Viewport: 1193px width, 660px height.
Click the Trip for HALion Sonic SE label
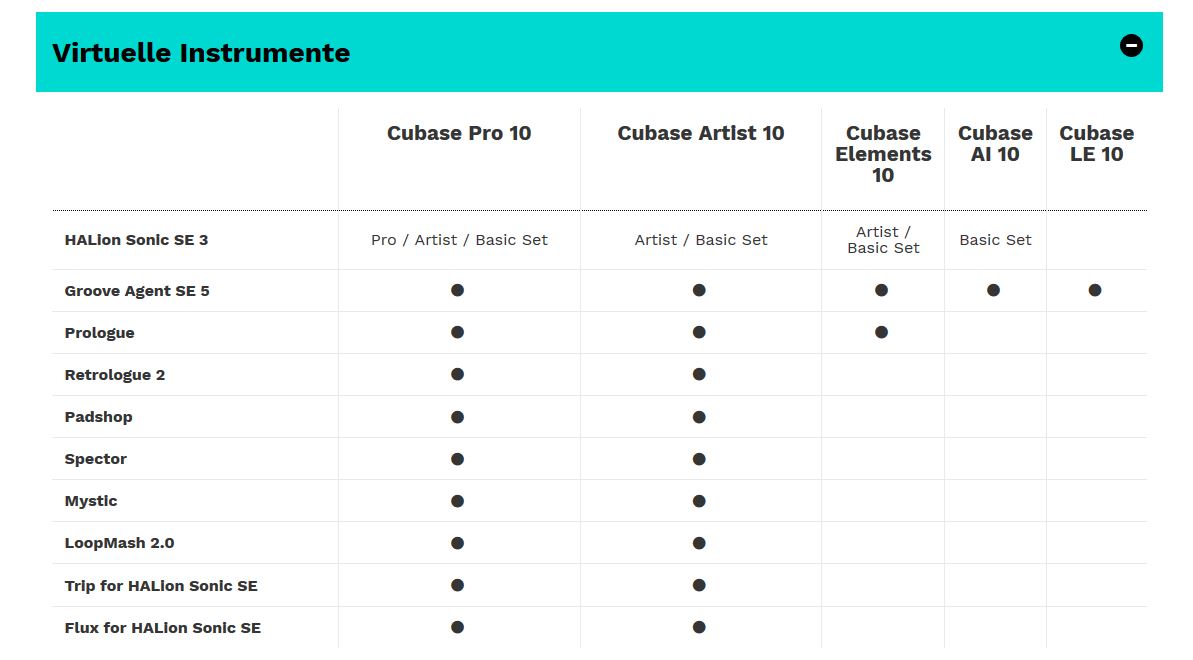point(161,585)
